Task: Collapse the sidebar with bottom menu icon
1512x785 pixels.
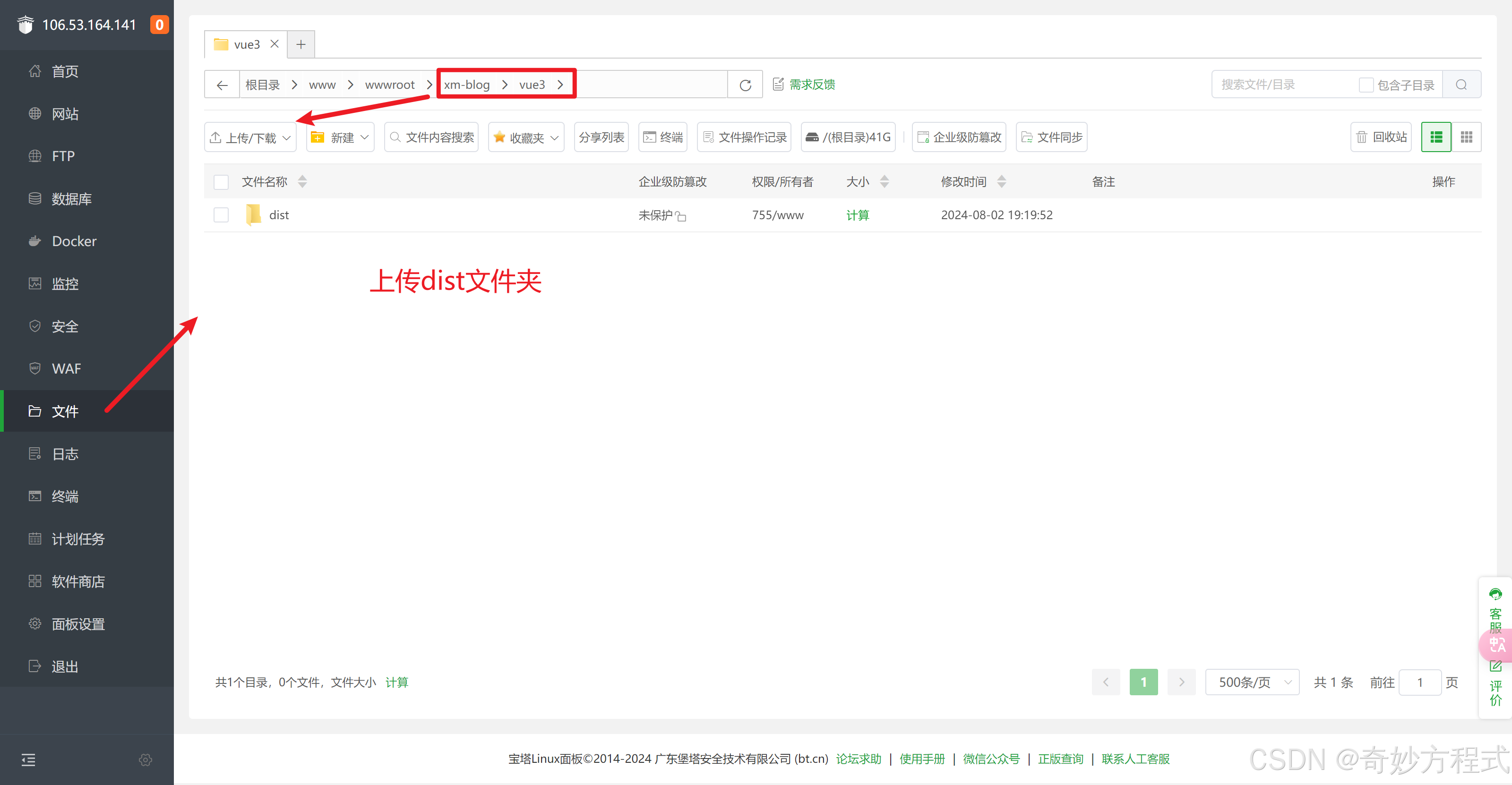Action: coord(28,760)
